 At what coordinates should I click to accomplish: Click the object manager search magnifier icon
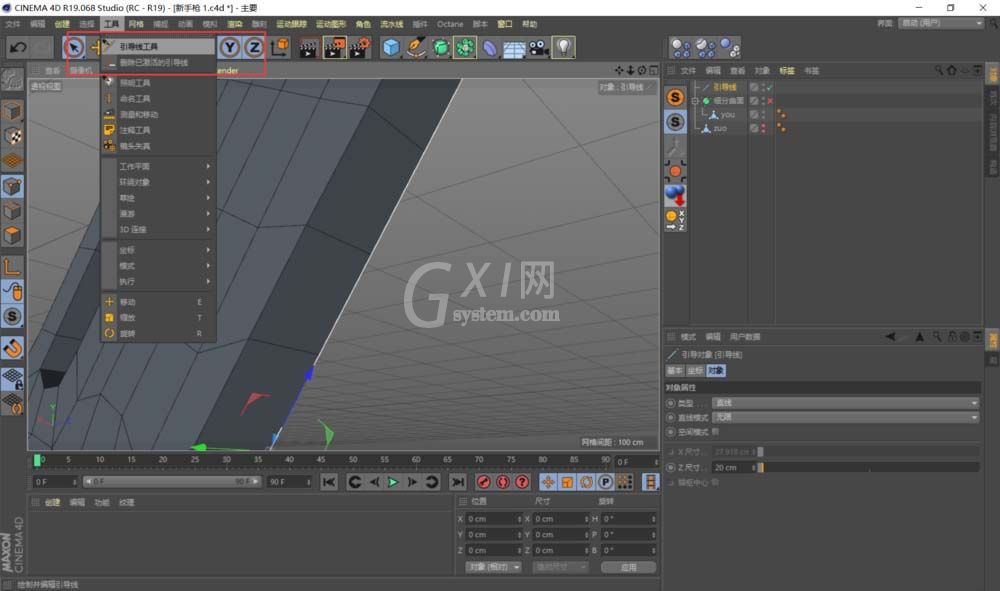point(939,70)
